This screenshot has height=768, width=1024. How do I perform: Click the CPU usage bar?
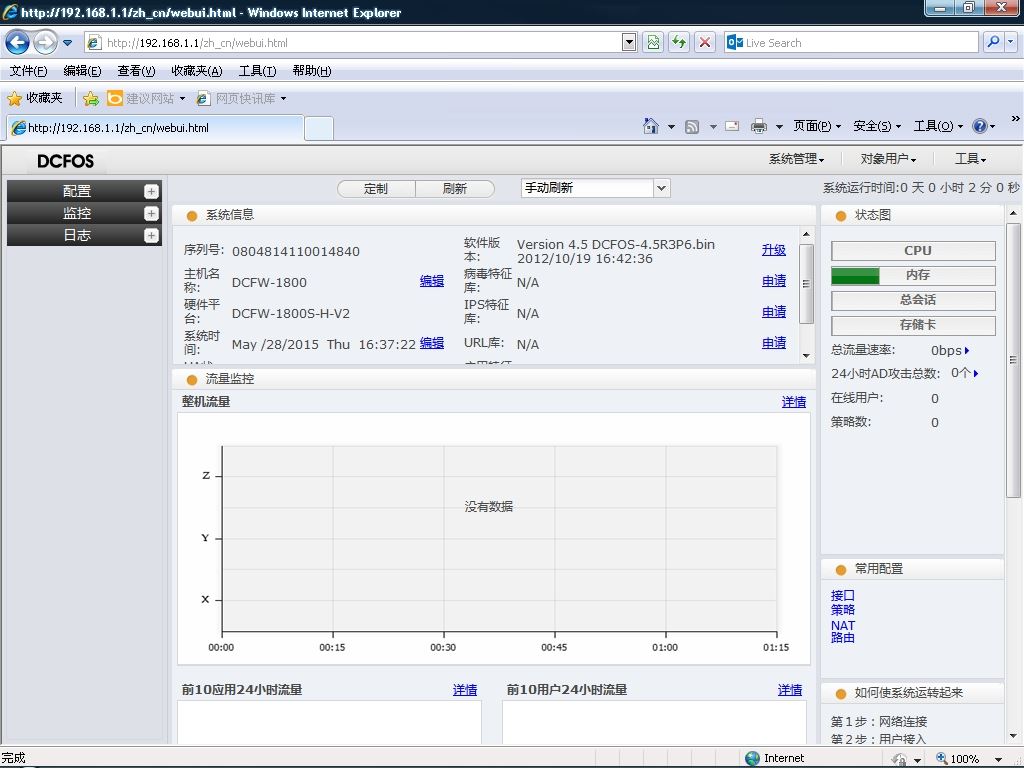pyautogui.click(x=914, y=251)
